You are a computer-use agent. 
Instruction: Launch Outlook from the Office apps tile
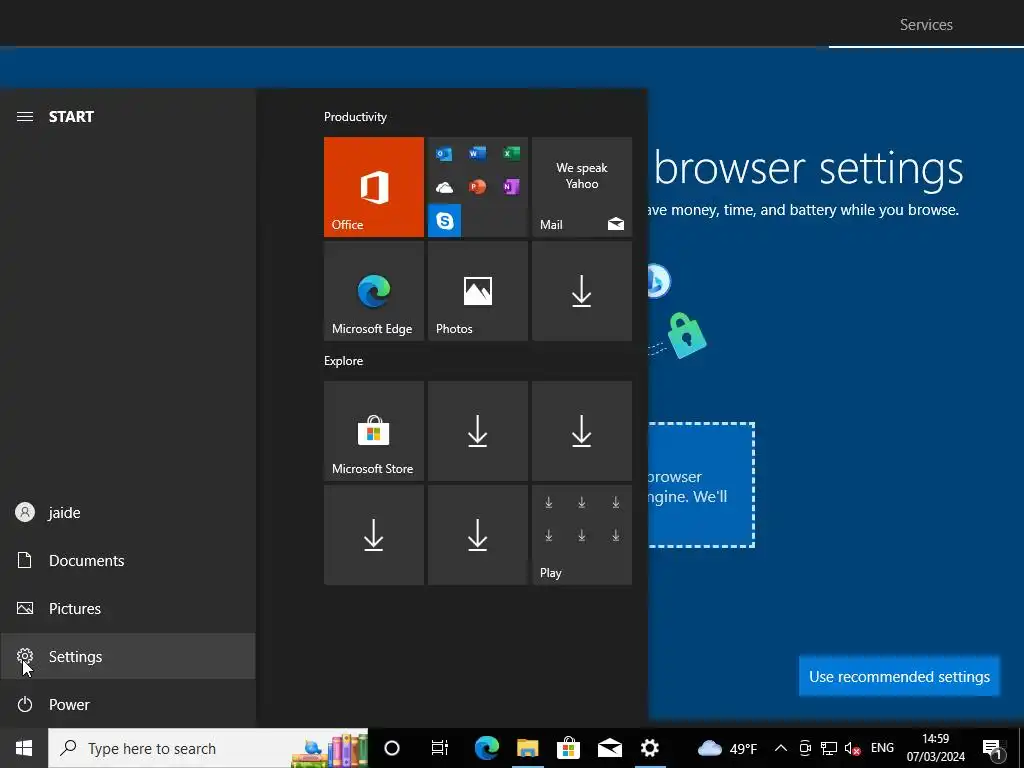pos(444,154)
